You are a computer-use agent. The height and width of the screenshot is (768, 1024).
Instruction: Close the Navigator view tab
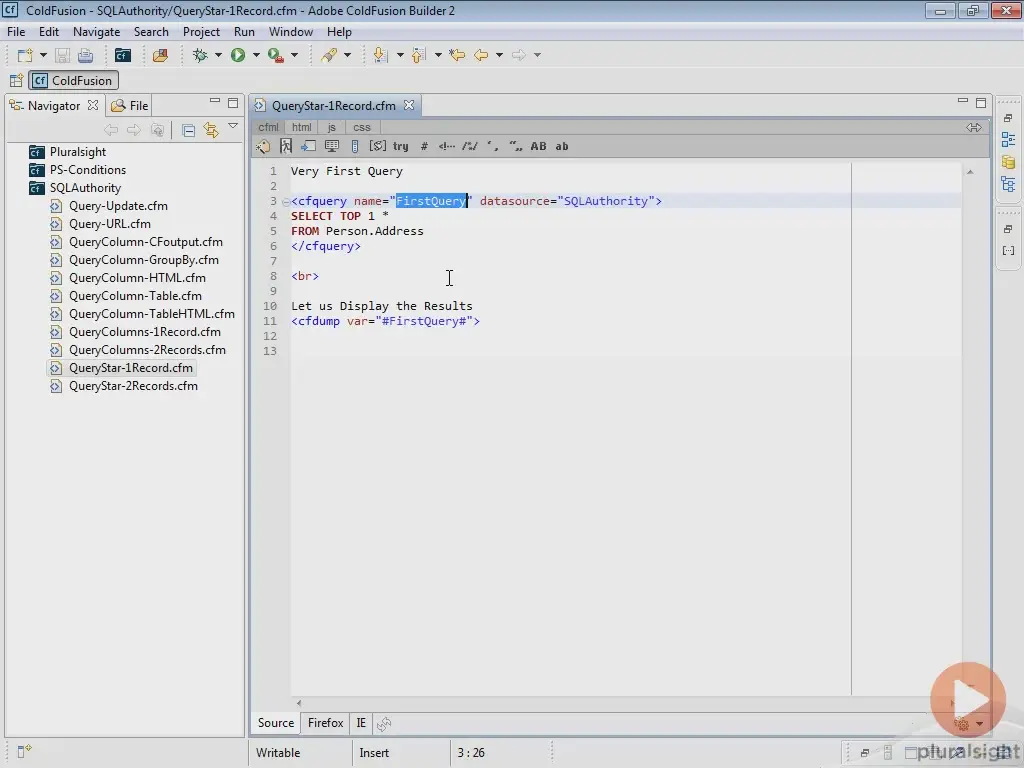click(x=93, y=105)
